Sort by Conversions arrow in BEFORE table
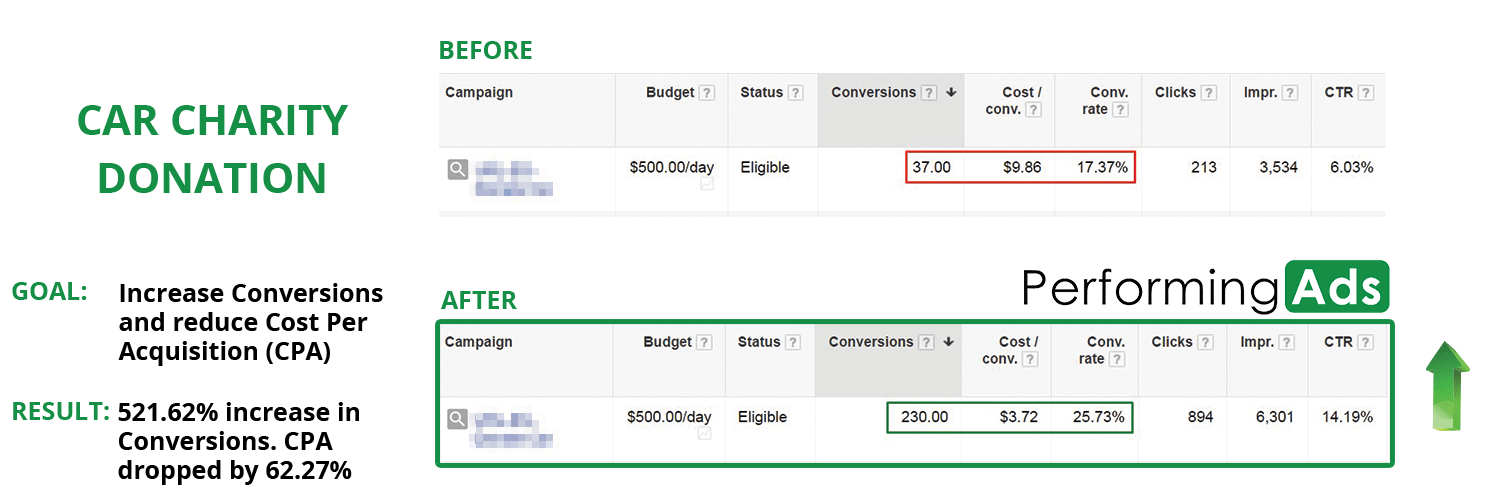Viewport: 1500px width, 500px height. click(x=950, y=93)
